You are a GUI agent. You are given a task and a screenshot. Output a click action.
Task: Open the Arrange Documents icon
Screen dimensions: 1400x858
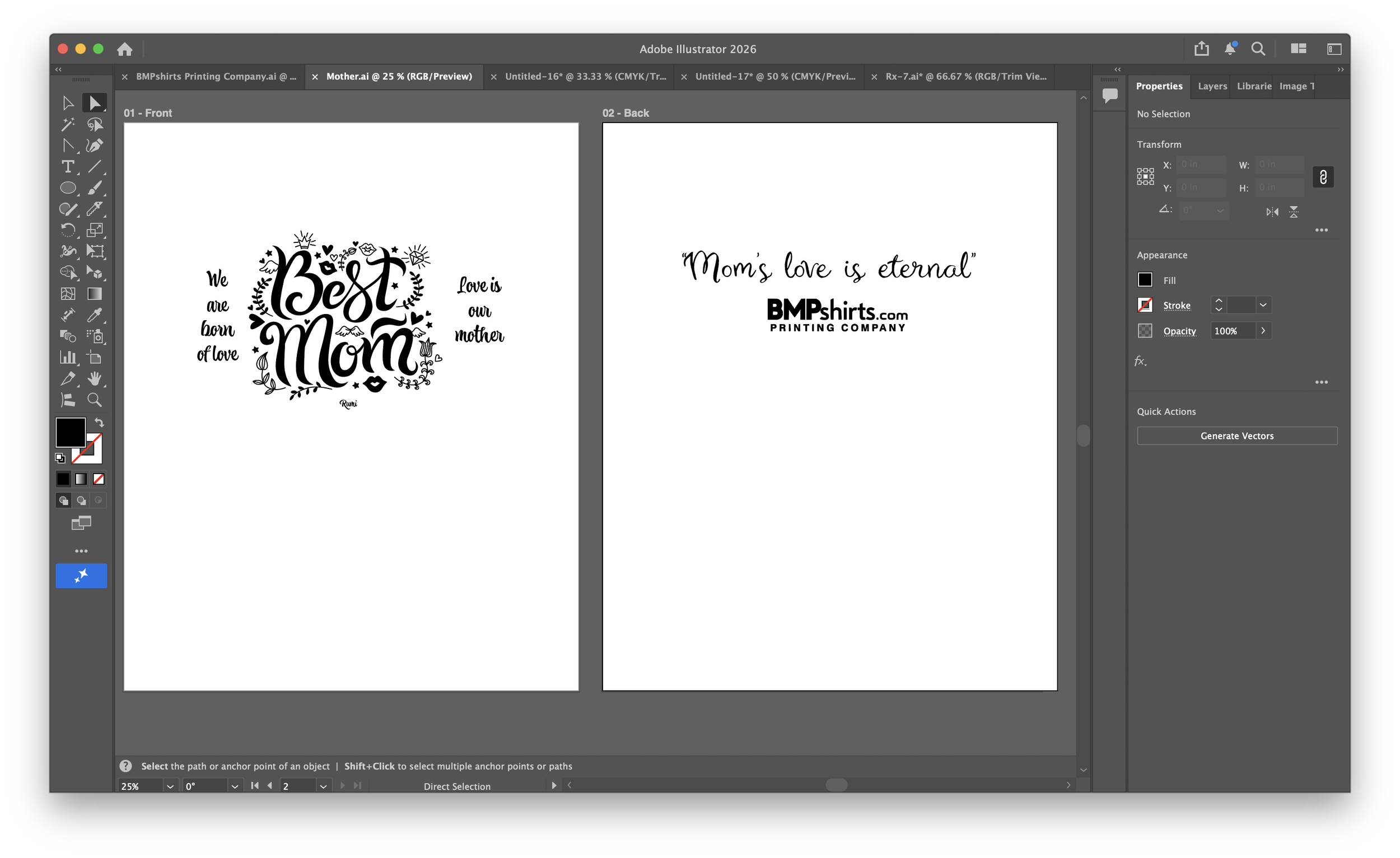[1298, 49]
